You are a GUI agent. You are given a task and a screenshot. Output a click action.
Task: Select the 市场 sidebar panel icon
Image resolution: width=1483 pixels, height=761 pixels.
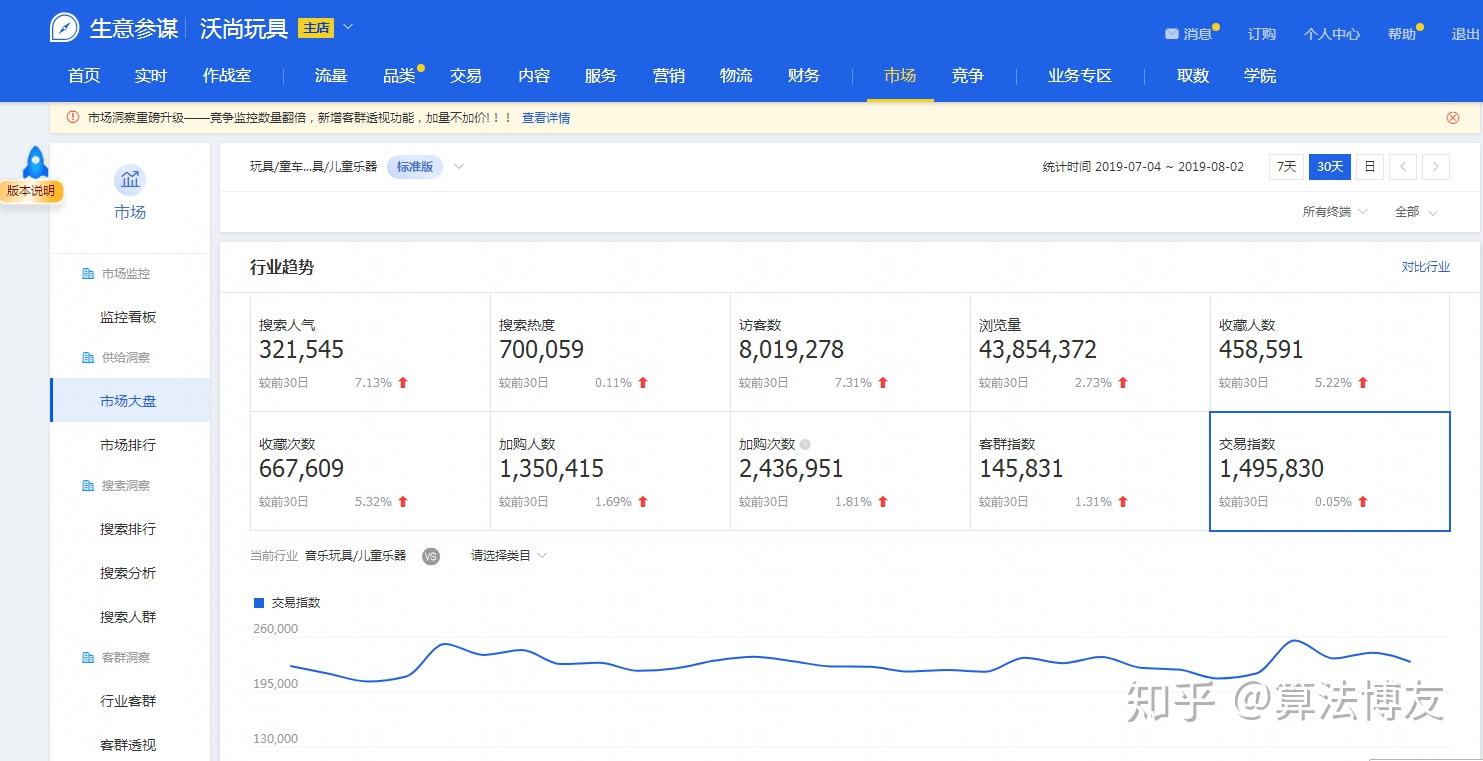pos(129,180)
